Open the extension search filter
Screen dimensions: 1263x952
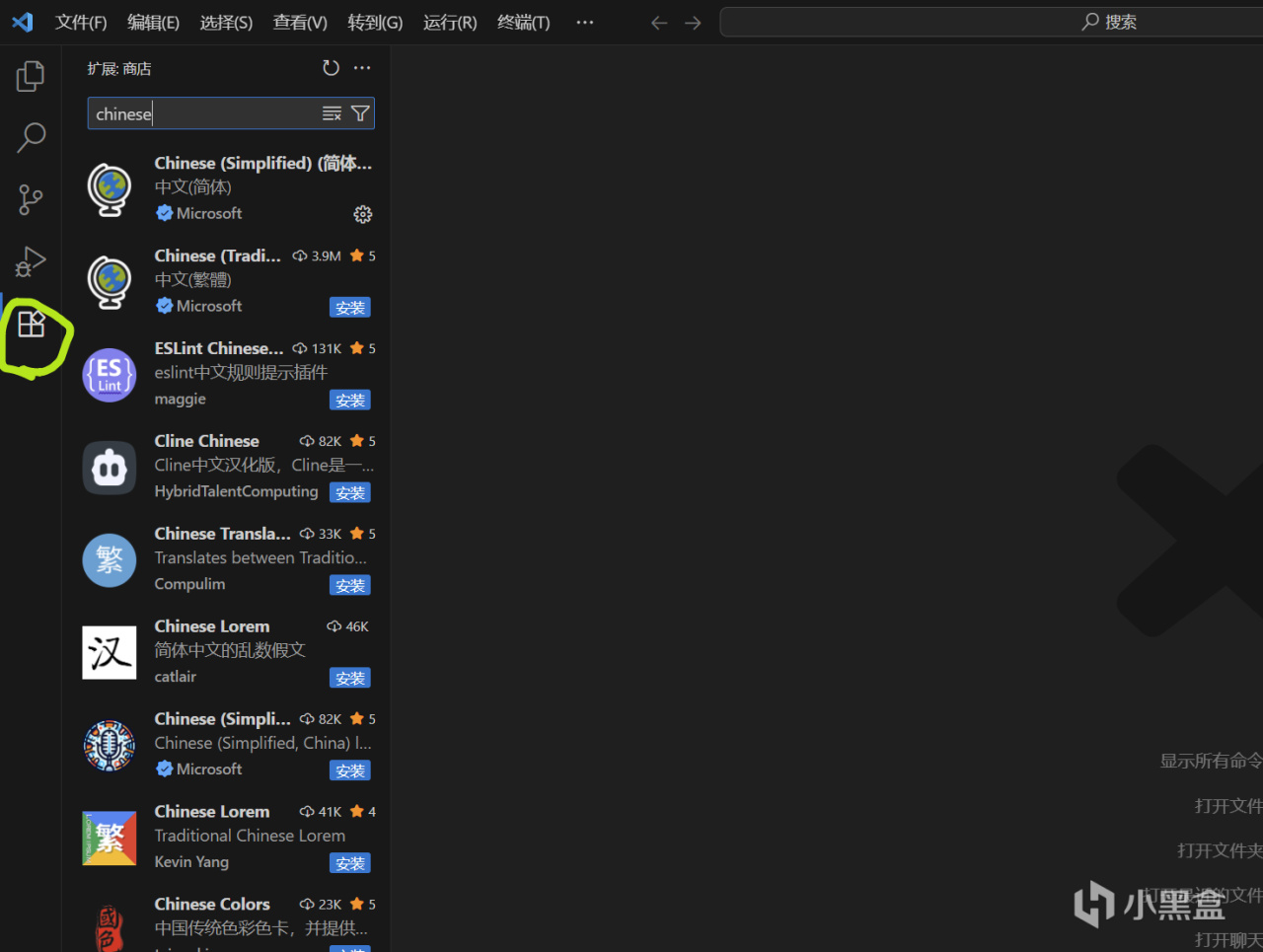pyautogui.click(x=360, y=113)
